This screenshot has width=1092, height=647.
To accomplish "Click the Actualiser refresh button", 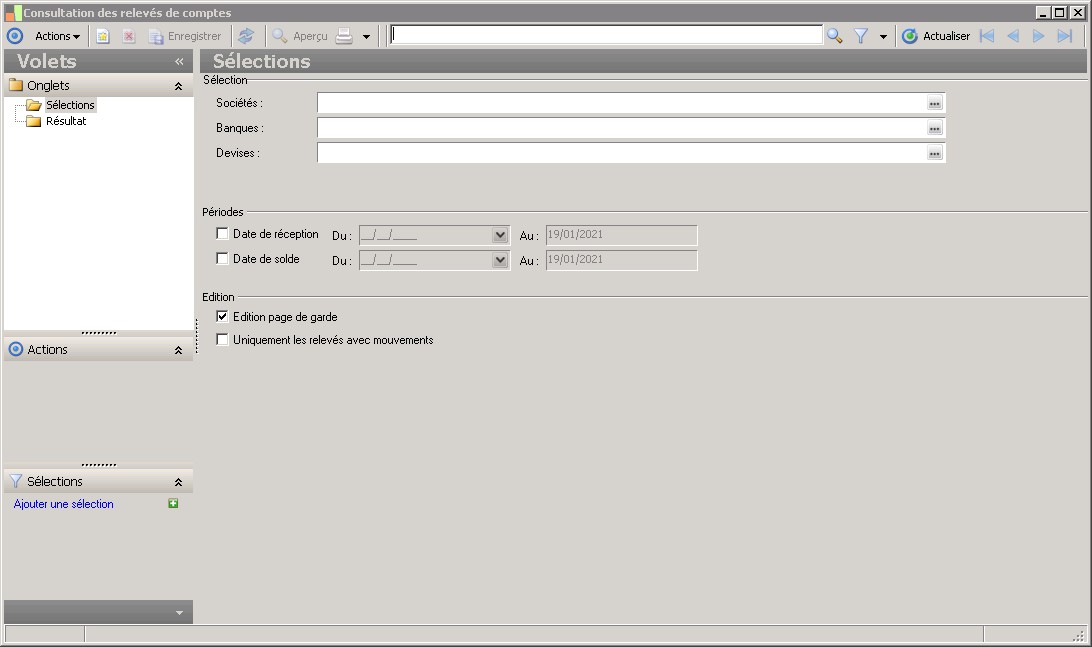I will (x=935, y=36).
